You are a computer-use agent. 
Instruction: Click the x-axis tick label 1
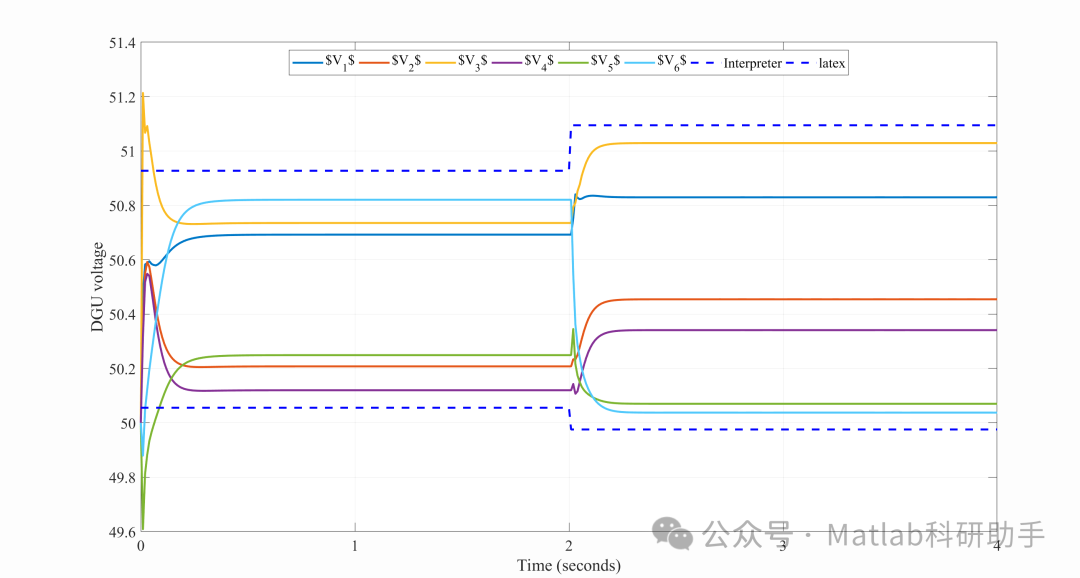tap(355, 546)
